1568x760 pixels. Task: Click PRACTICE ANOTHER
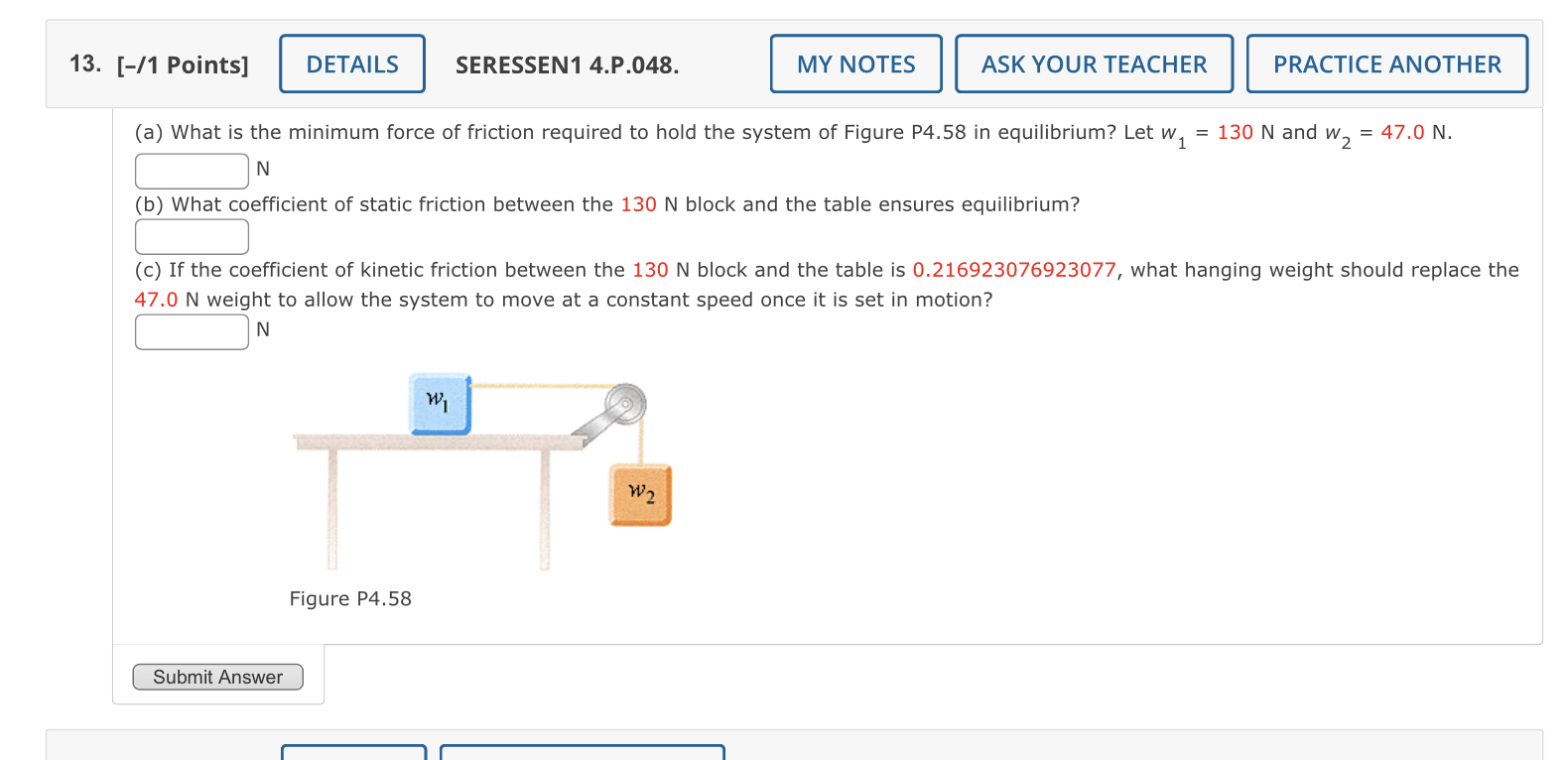pyautogui.click(x=1386, y=63)
